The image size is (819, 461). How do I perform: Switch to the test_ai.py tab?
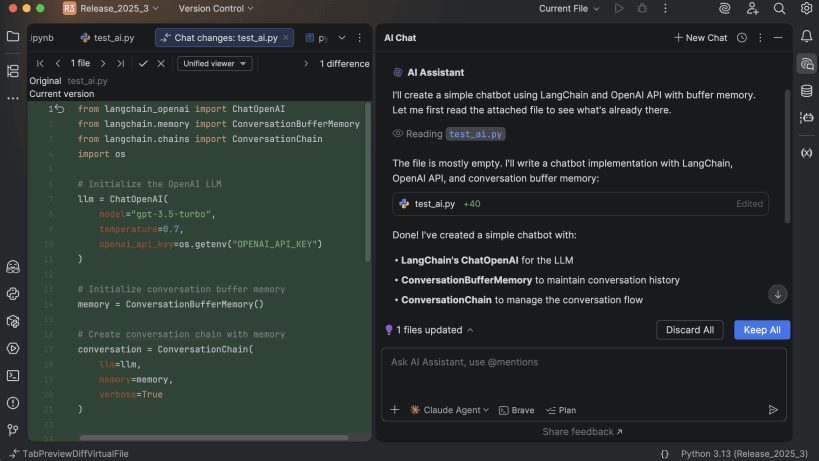pyautogui.click(x=113, y=38)
